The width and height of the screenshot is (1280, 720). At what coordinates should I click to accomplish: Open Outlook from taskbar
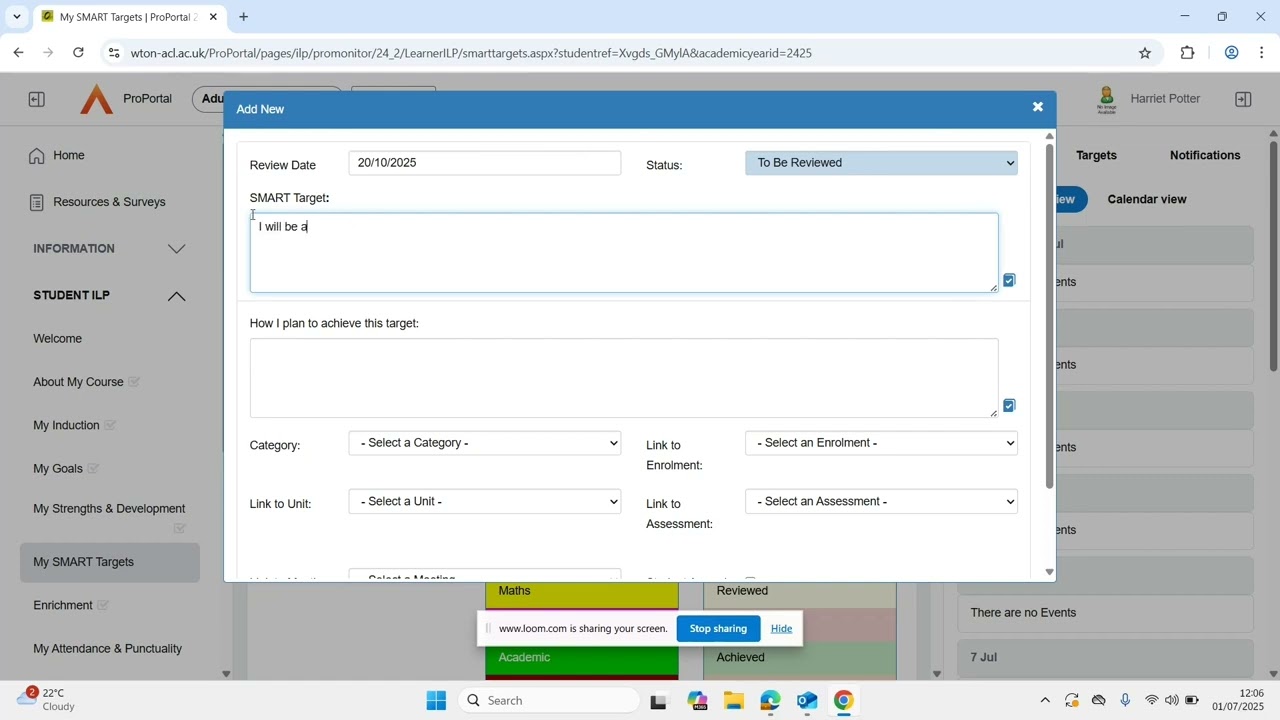[x=807, y=701]
